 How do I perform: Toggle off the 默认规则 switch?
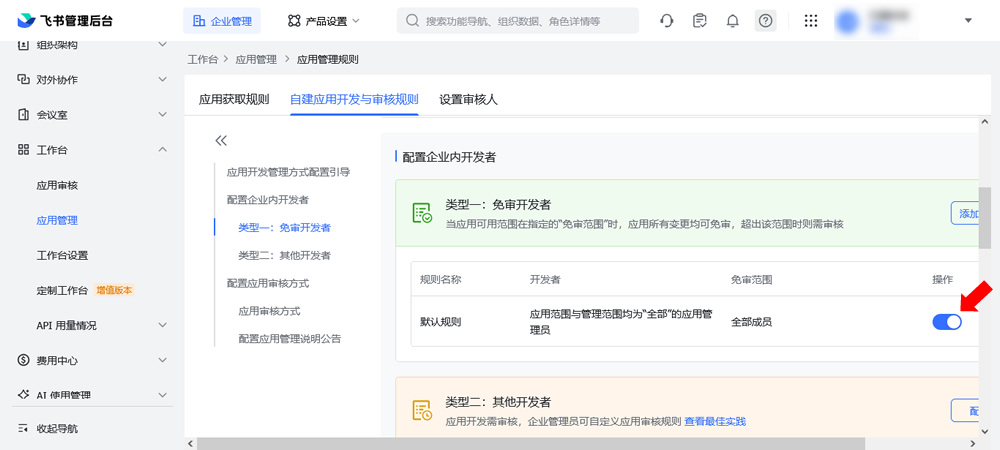point(946,322)
